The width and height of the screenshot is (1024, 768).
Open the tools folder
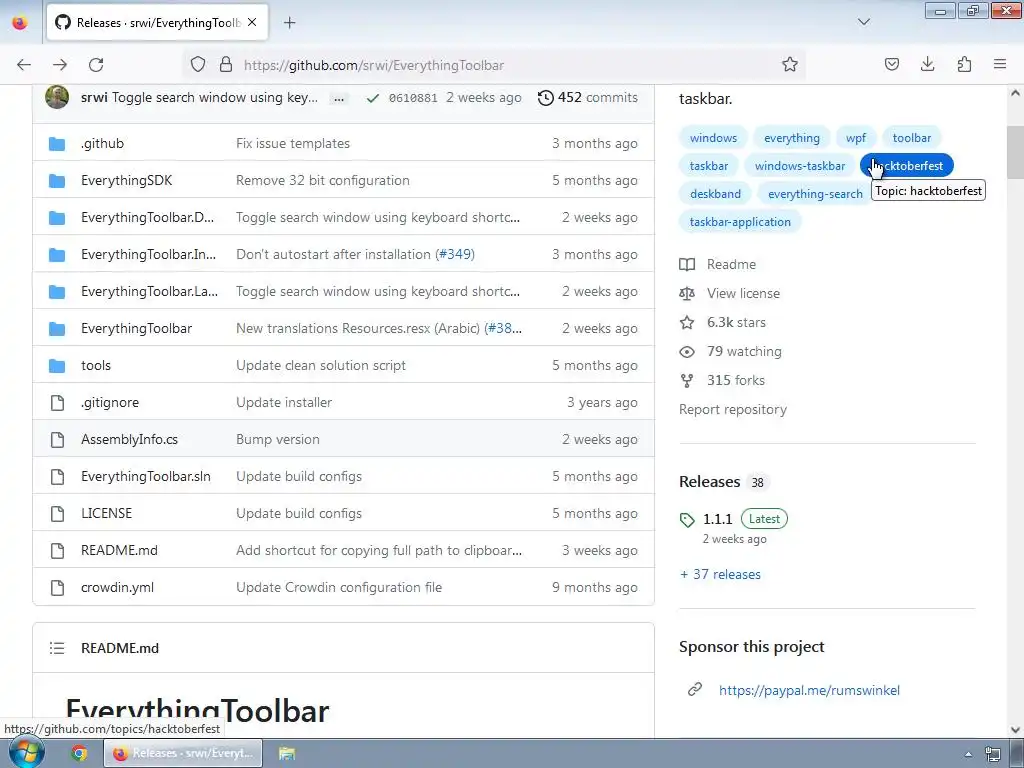pyautogui.click(x=96, y=365)
